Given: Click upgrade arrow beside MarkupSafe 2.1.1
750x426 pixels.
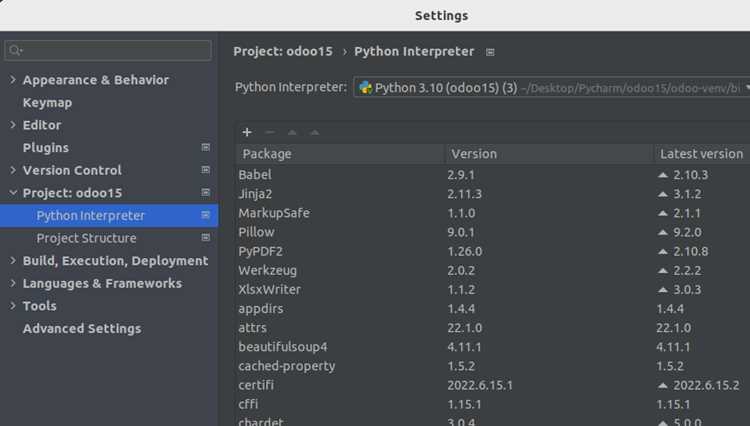Looking at the screenshot, I should [662, 213].
